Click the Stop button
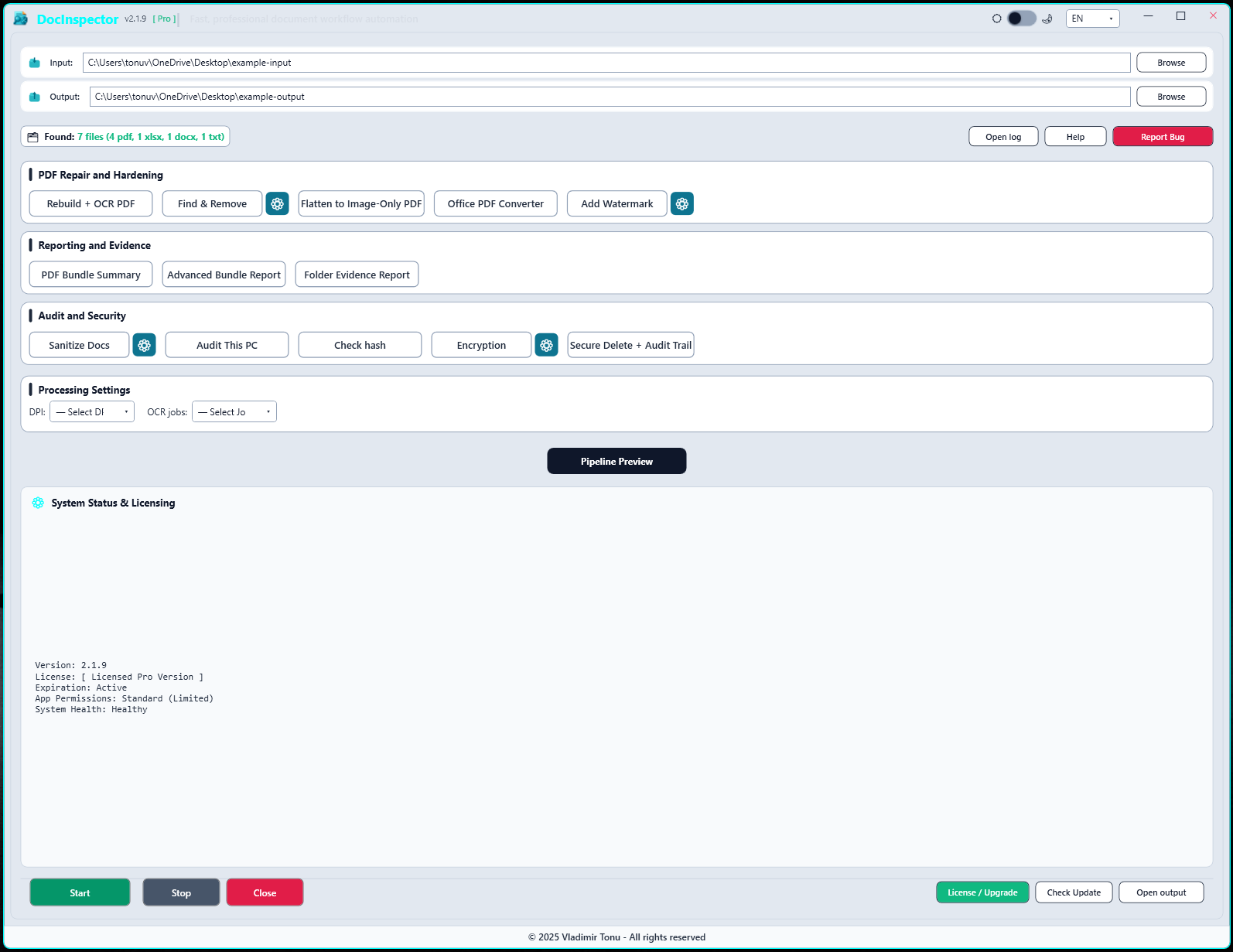Viewport: 1233px width, 952px height. [181, 892]
